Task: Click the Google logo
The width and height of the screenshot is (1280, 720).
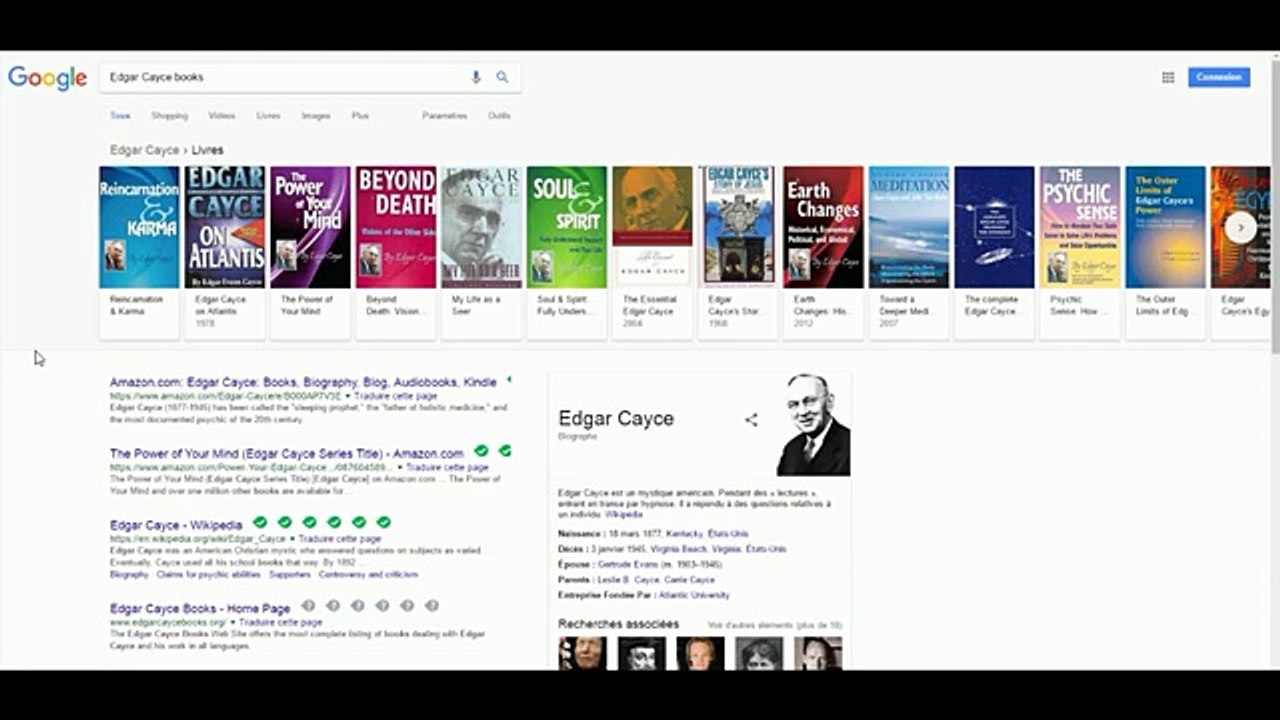Action: point(48,78)
